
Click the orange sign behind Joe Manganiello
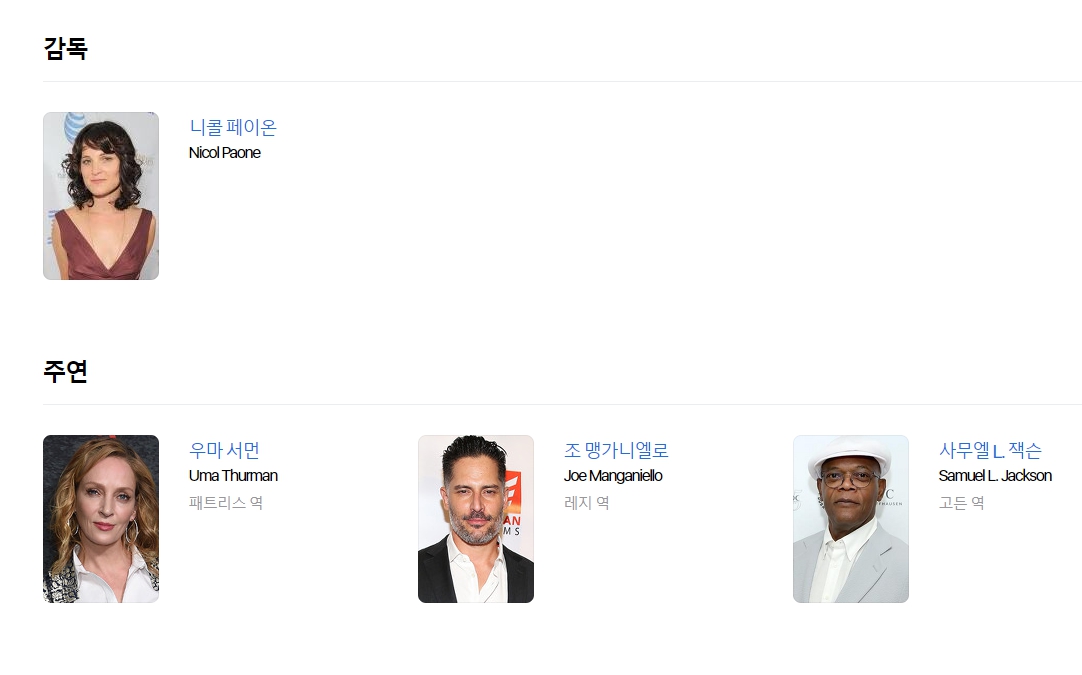tap(512, 502)
